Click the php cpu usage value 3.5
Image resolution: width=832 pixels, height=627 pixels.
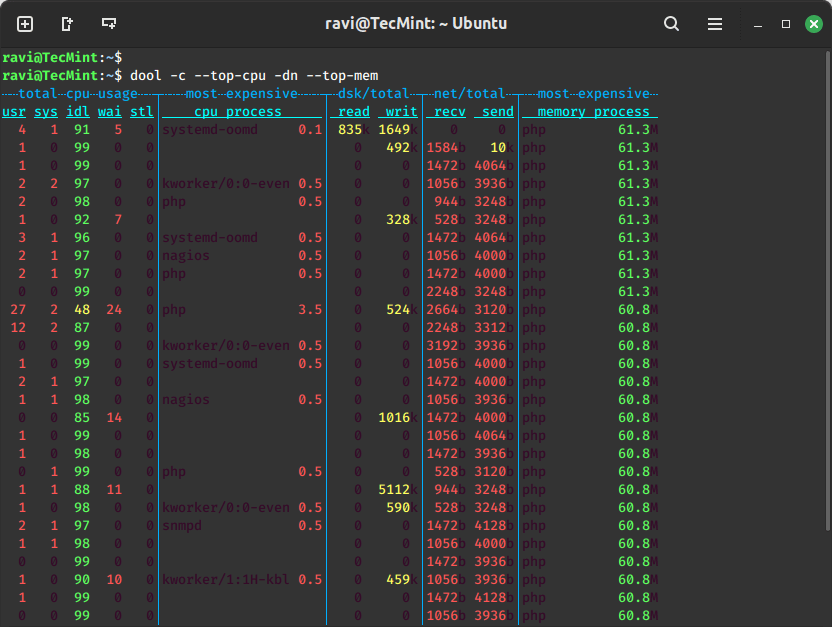(x=310, y=309)
